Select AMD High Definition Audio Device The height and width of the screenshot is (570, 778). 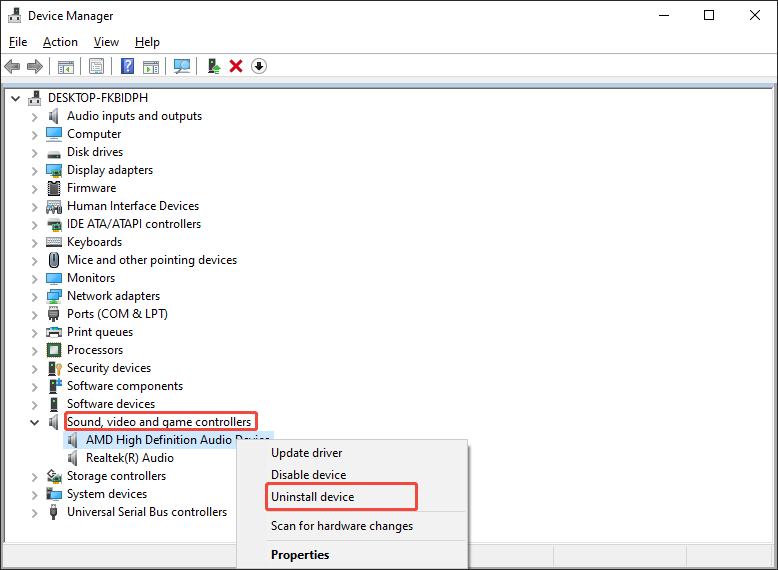pos(169,440)
